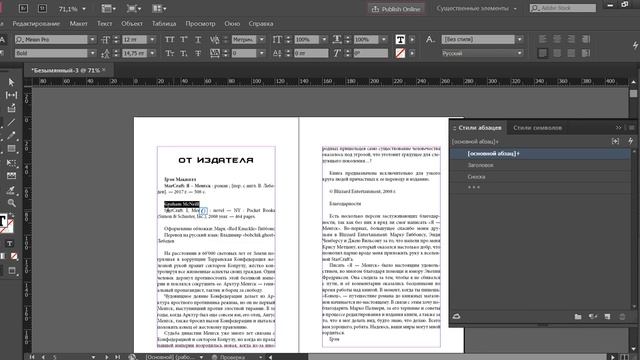Image resolution: width=640 pixels, height=360 pixels.
Task: Justify text with last line left
Action: [542, 53]
